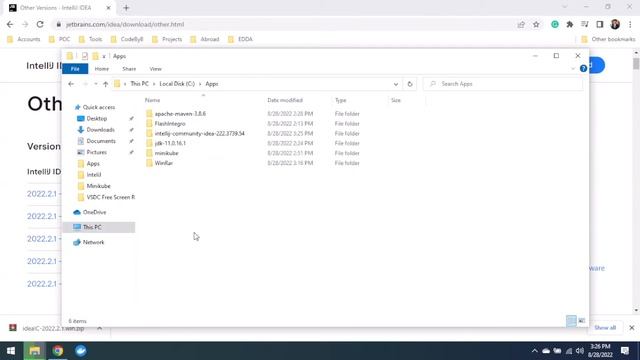Open the Share ribbon tab
The image size is (640, 360).
coord(129,69)
